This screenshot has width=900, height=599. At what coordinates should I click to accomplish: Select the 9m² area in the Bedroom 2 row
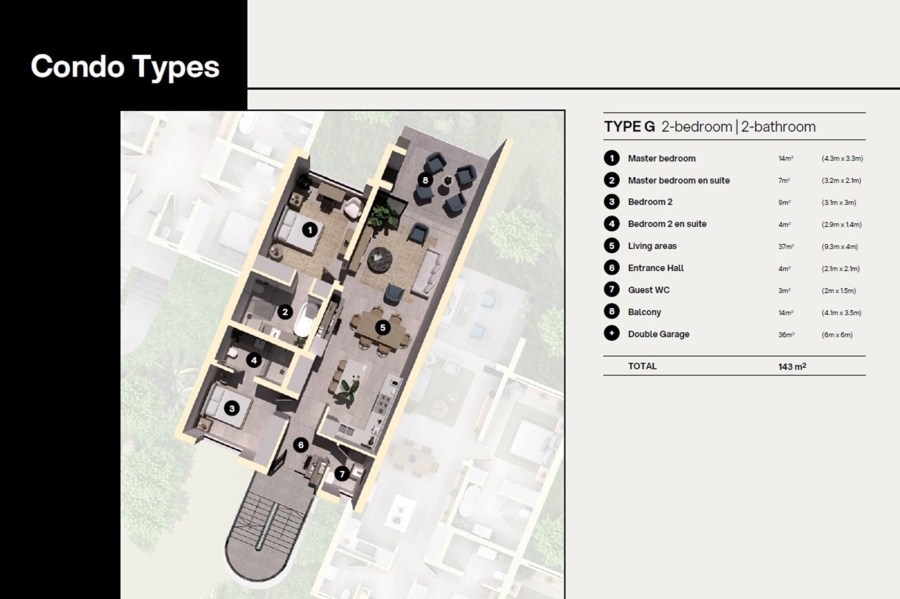coord(785,203)
